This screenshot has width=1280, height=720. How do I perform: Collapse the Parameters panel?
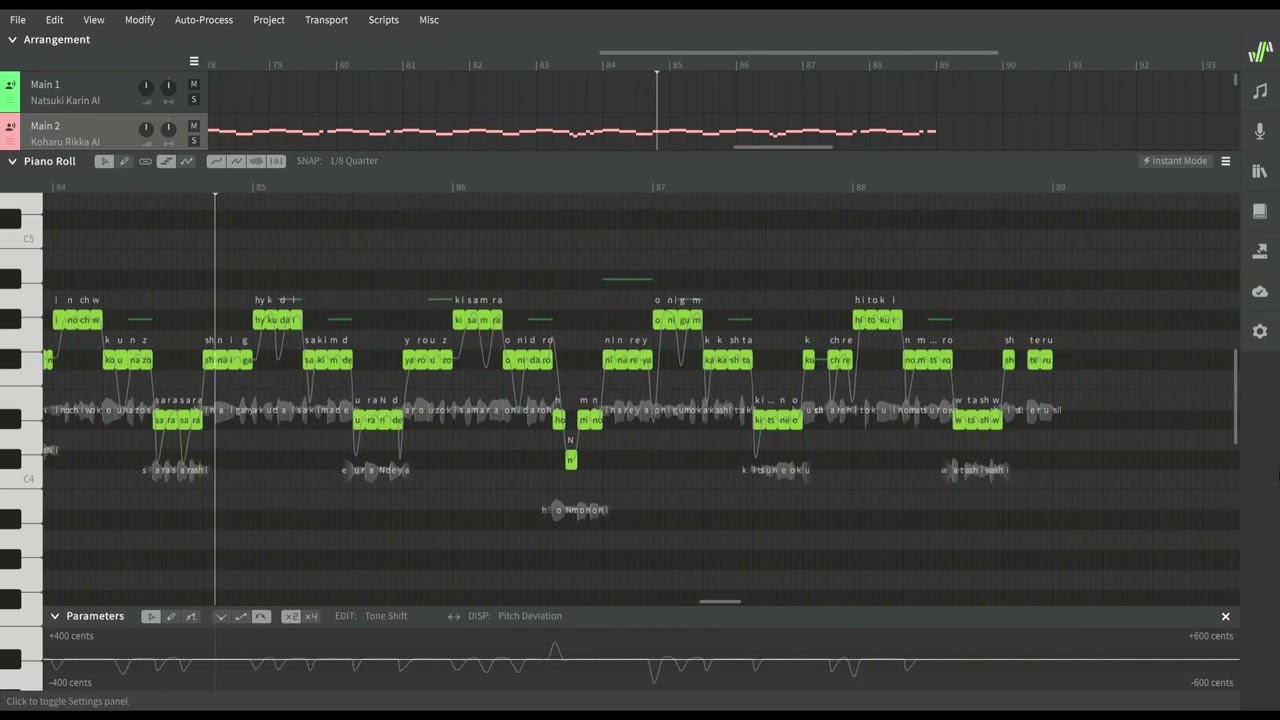point(55,616)
